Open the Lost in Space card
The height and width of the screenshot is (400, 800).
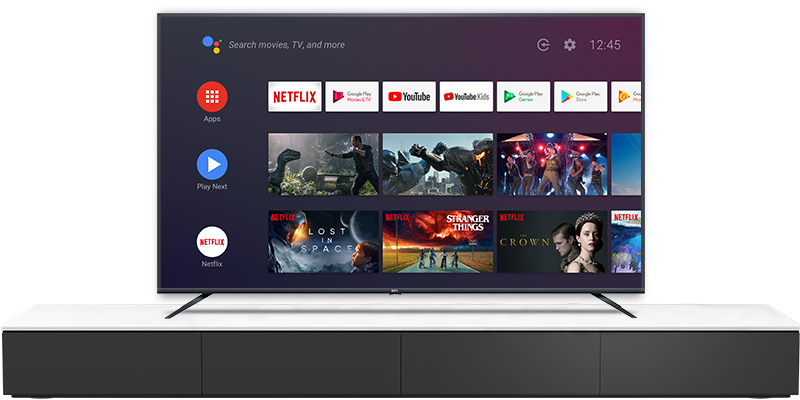click(323, 242)
